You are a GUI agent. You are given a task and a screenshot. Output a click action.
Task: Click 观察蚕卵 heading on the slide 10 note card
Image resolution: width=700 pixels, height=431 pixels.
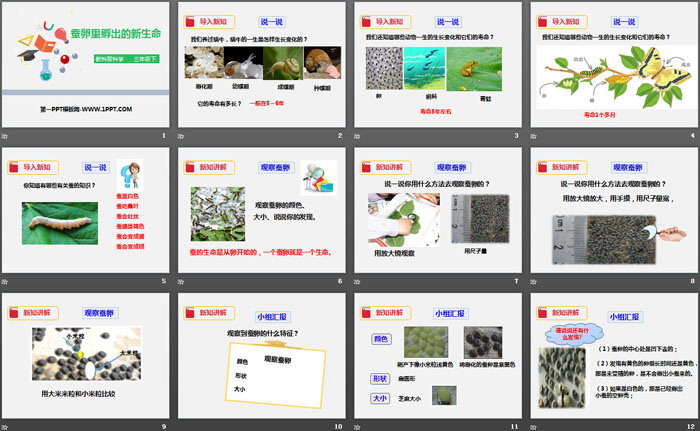click(277, 360)
